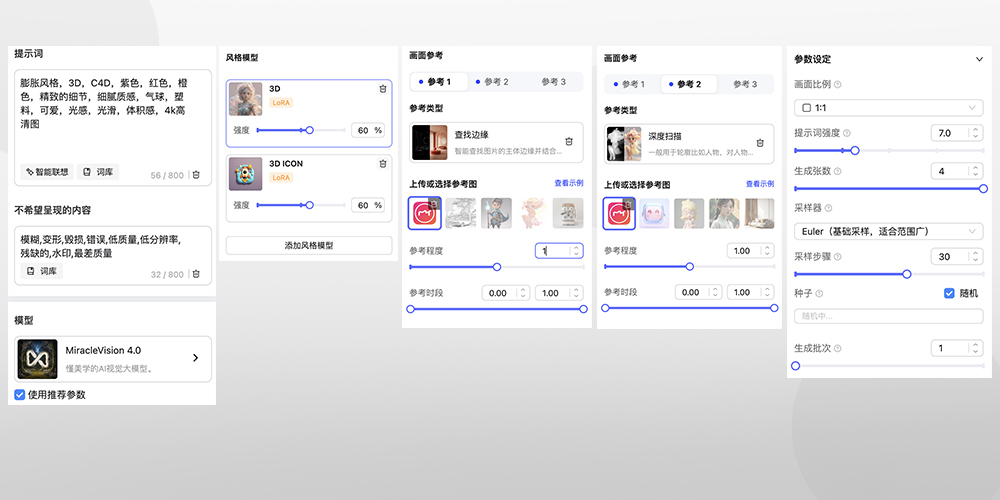The width and height of the screenshot is (1000, 500).
Task: Remove the 3D style model with its trash icon
Action: [383, 89]
